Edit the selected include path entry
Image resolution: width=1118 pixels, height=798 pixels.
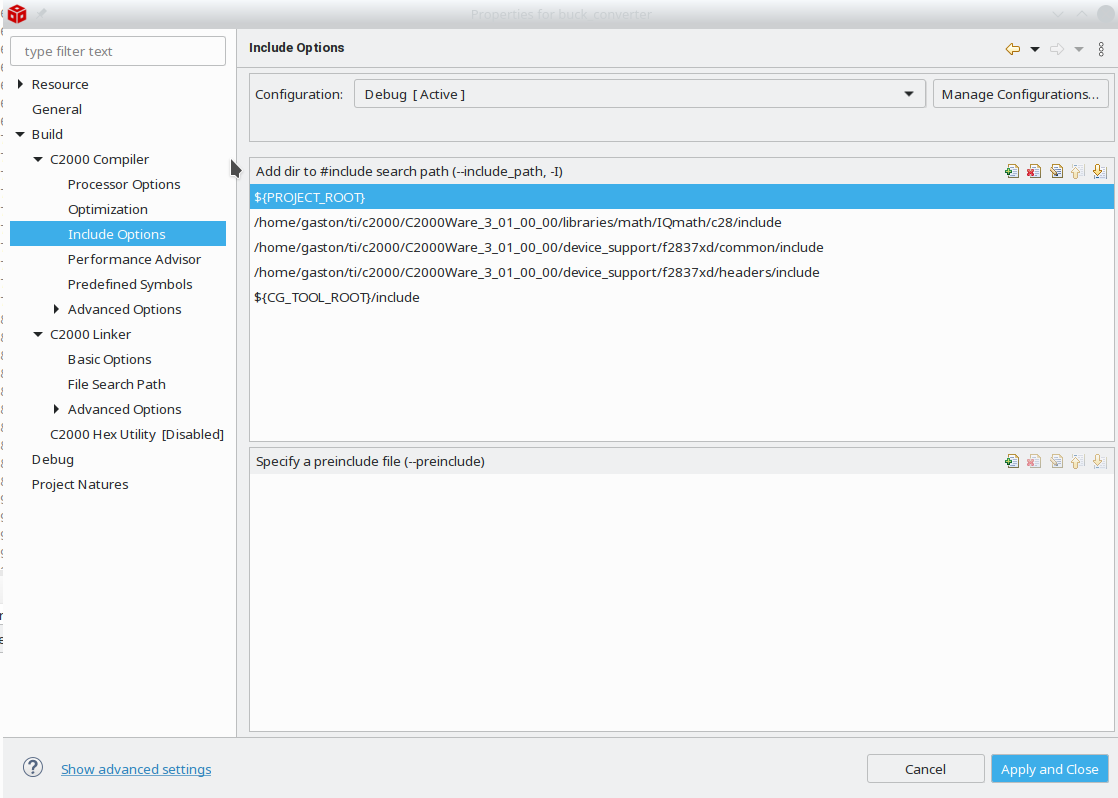(x=1056, y=171)
